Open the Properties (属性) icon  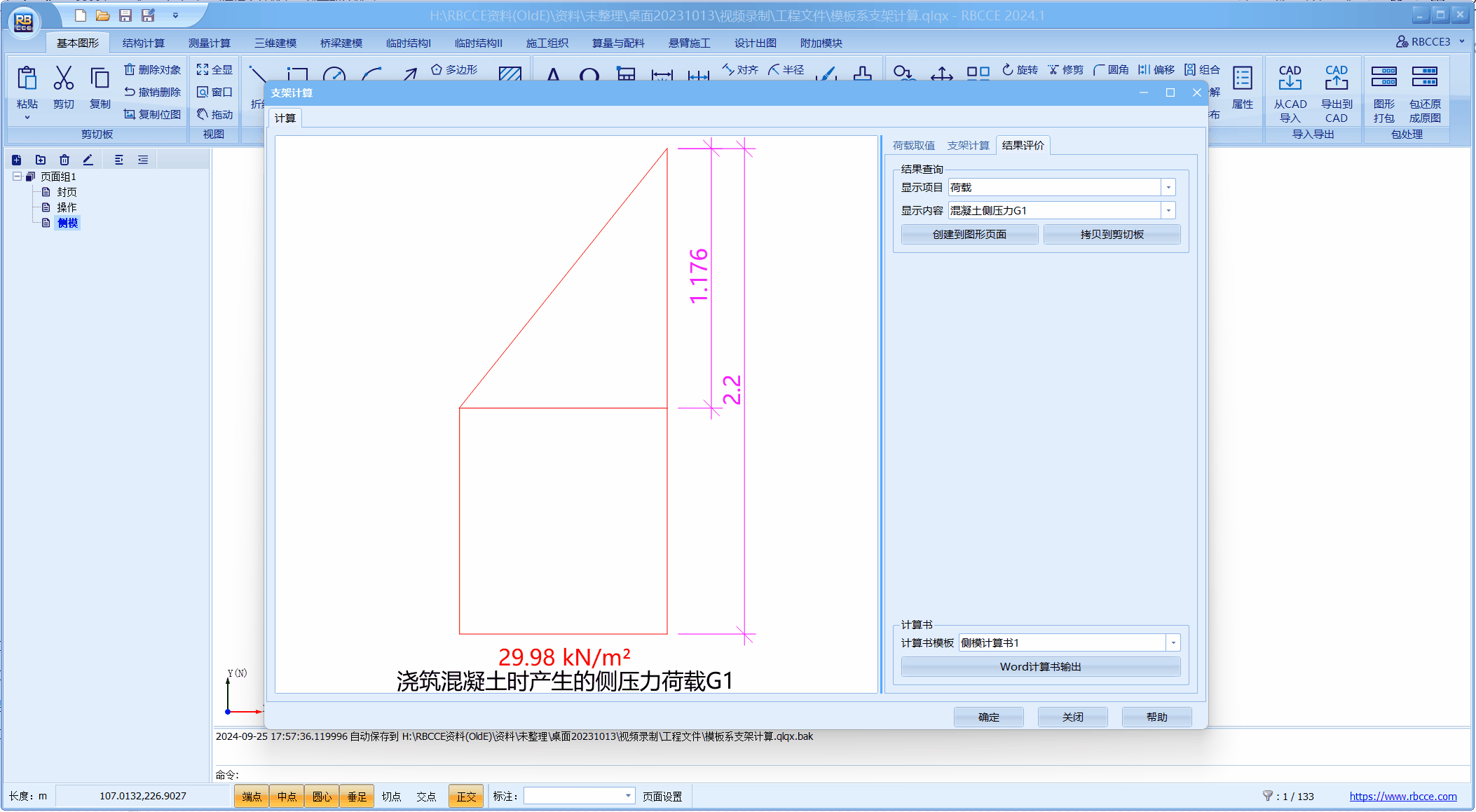pyautogui.click(x=1242, y=79)
